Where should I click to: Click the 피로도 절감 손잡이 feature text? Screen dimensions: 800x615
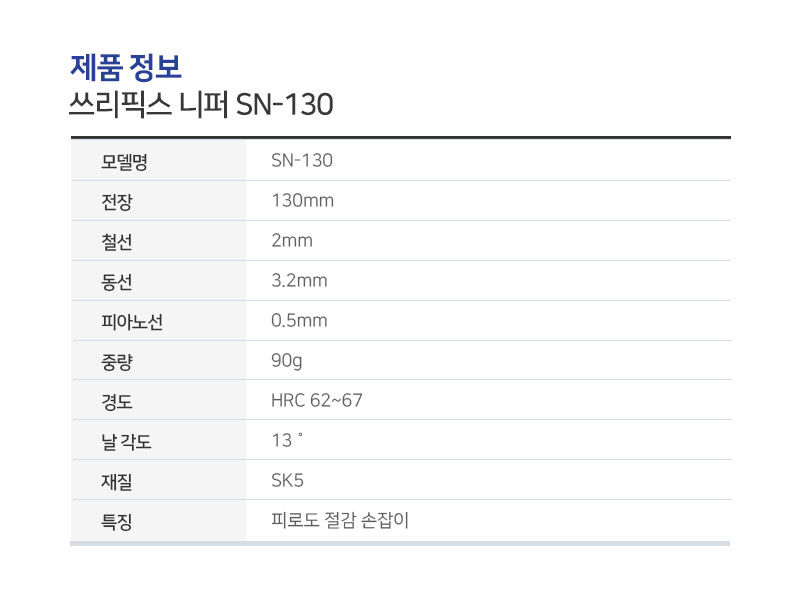(340, 520)
